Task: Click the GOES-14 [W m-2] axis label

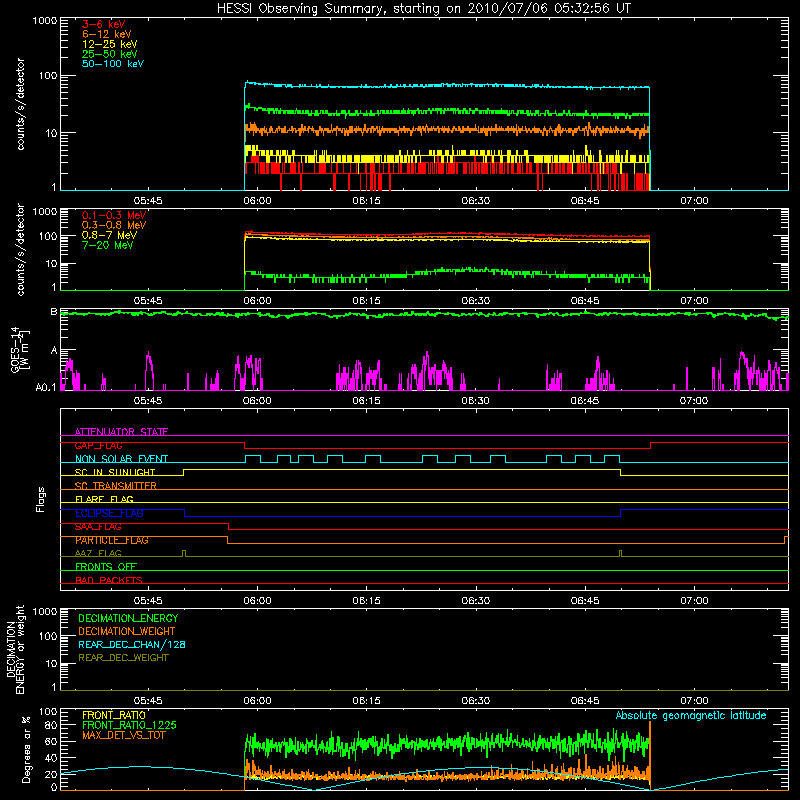Action: (x=19, y=349)
